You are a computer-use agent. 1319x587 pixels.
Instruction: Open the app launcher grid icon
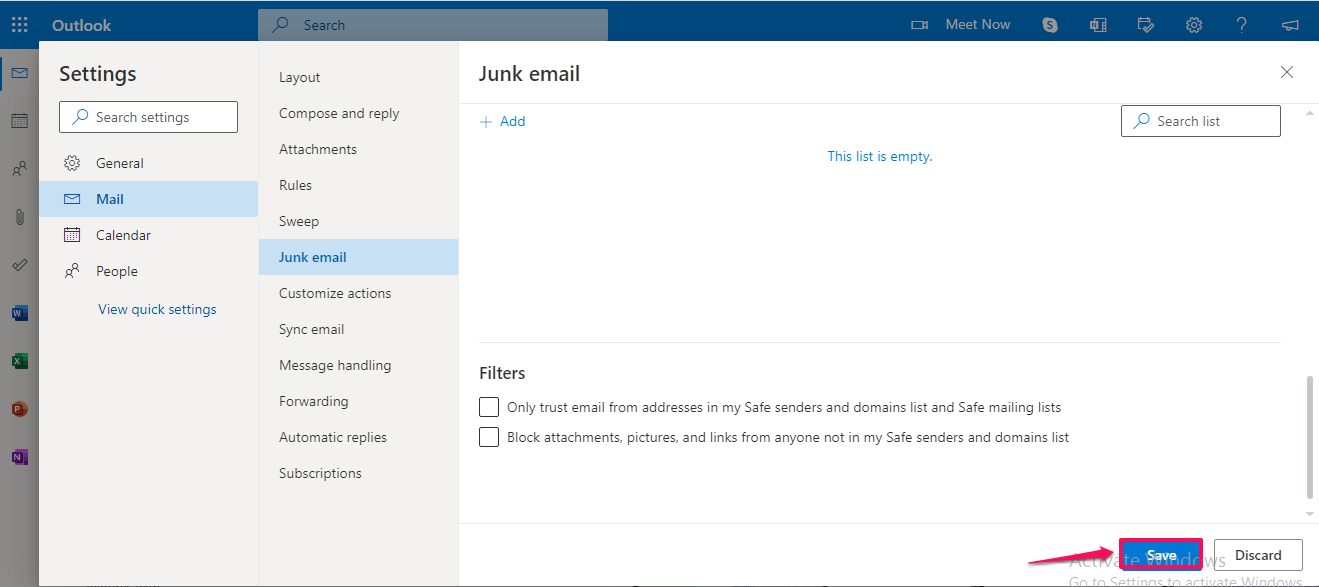(x=19, y=24)
